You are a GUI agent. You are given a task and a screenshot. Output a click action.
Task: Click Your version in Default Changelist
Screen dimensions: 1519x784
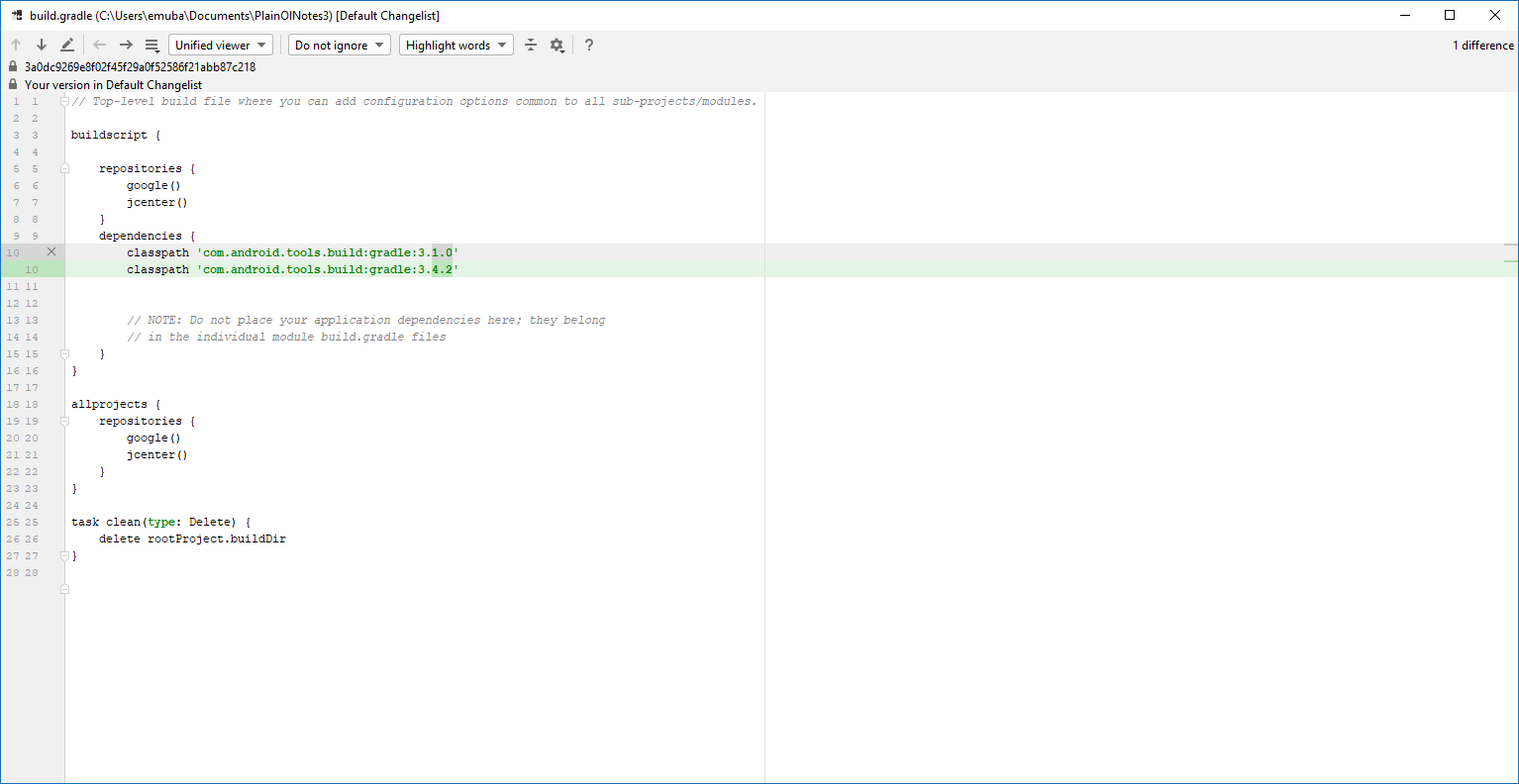tap(113, 85)
